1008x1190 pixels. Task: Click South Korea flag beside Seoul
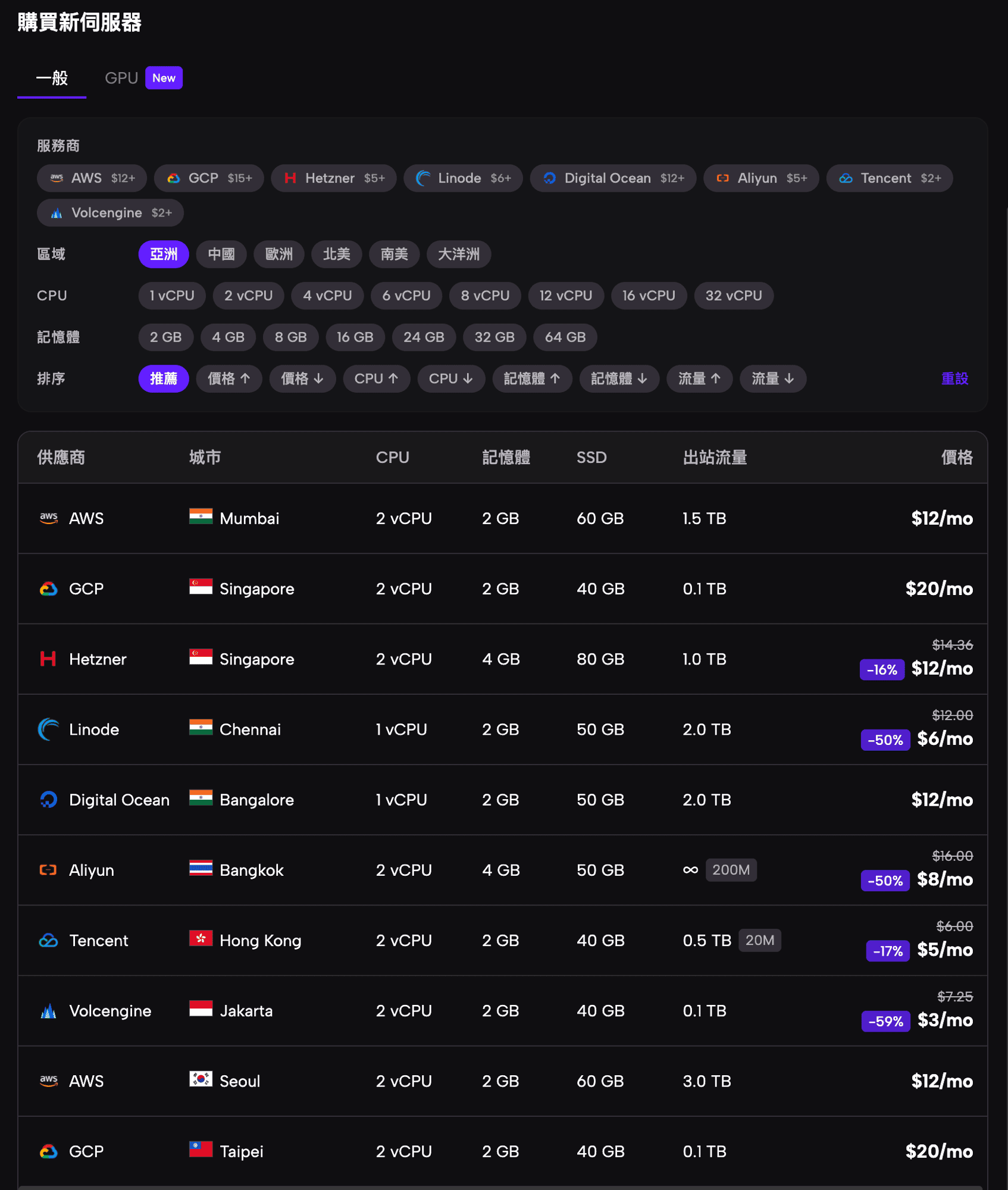(201, 1079)
